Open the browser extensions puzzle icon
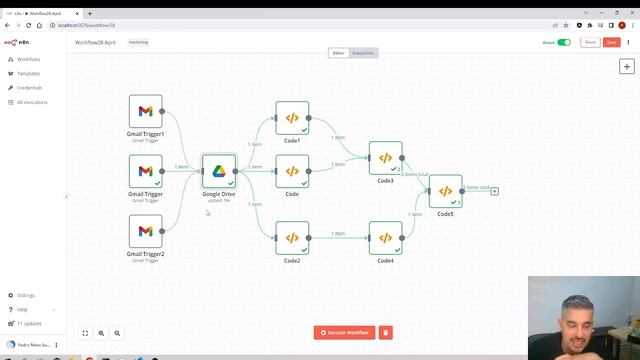640x360 pixels. click(x=590, y=25)
